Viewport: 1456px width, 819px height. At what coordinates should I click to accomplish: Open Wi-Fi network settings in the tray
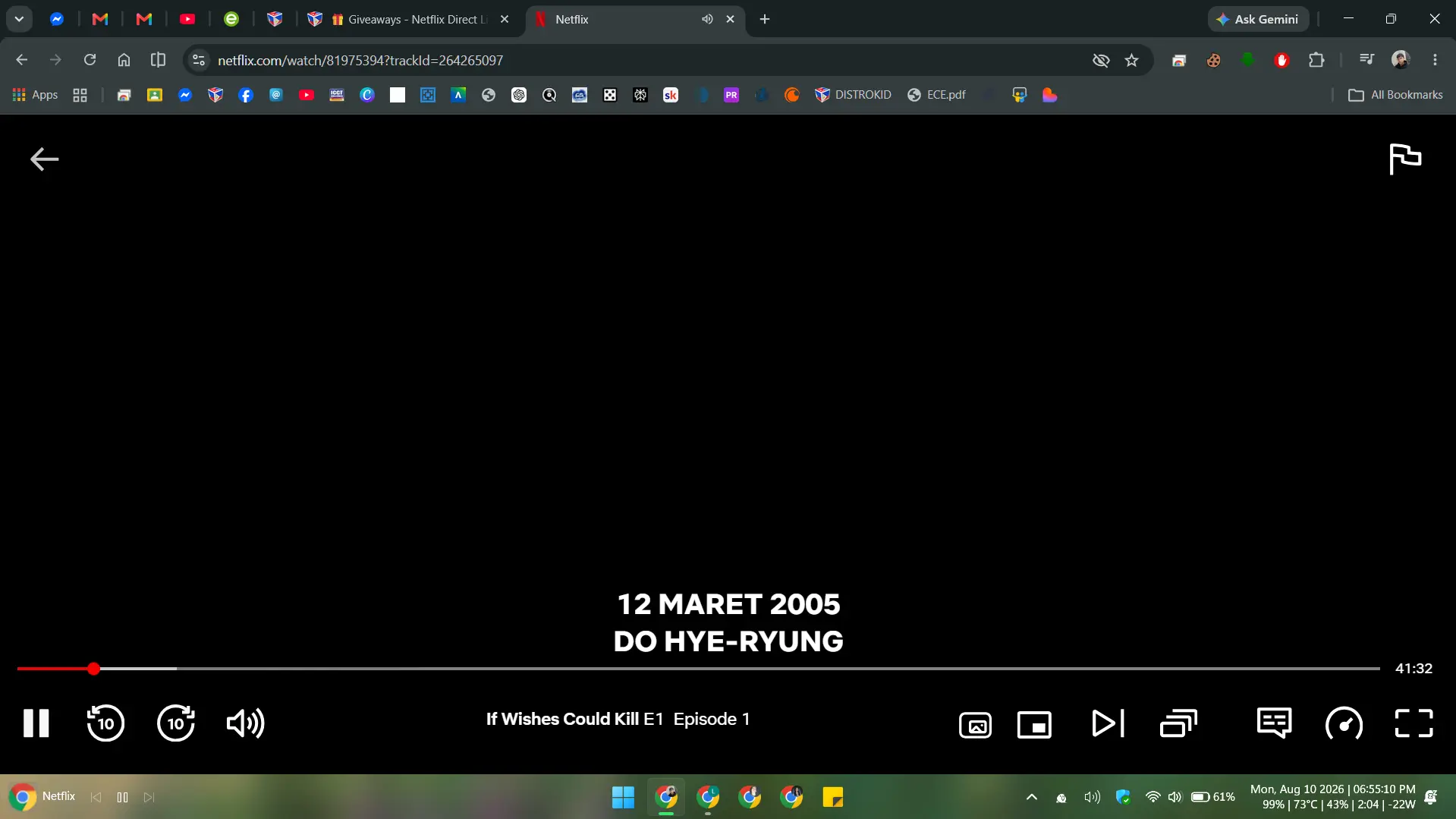tap(1153, 797)
